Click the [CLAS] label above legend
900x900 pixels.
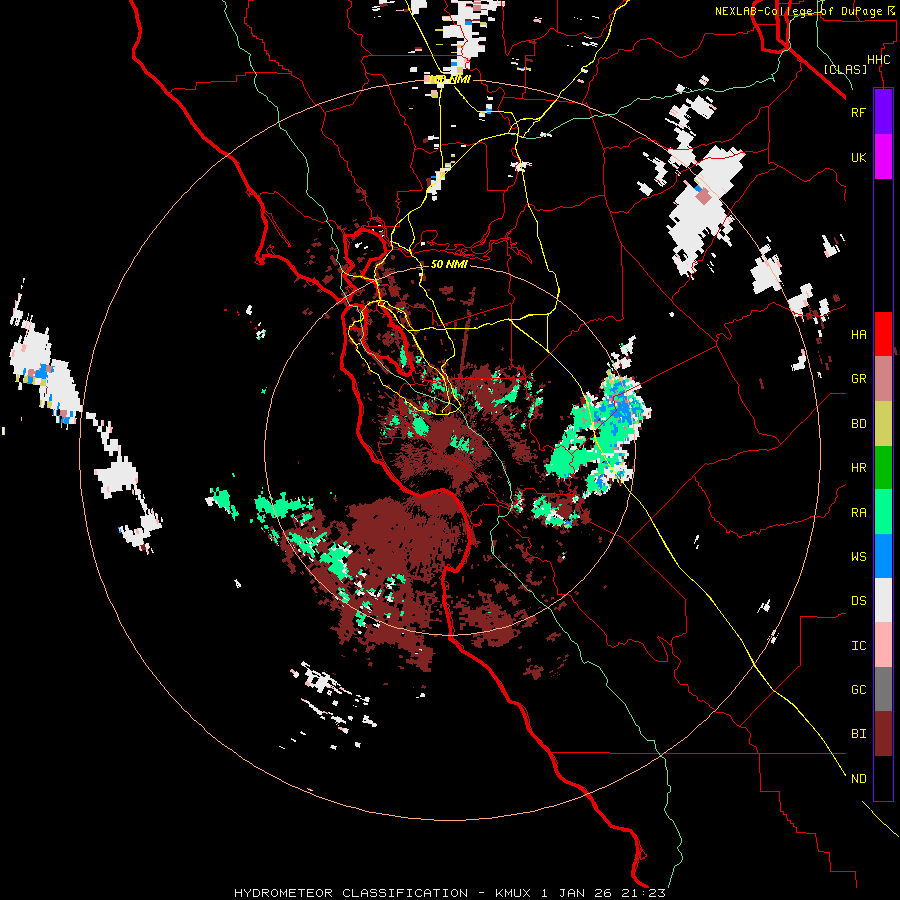(x=845, y=69)
